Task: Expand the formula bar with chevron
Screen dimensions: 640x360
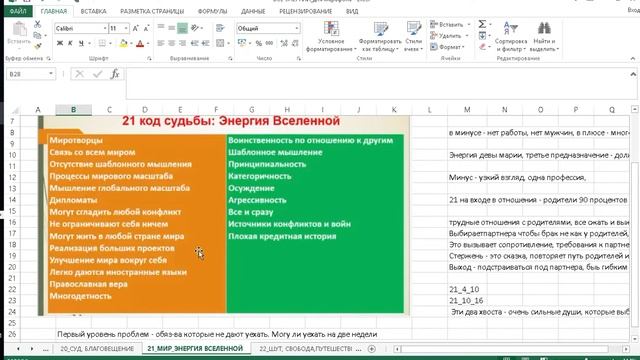Action: [x=633, y=74]
